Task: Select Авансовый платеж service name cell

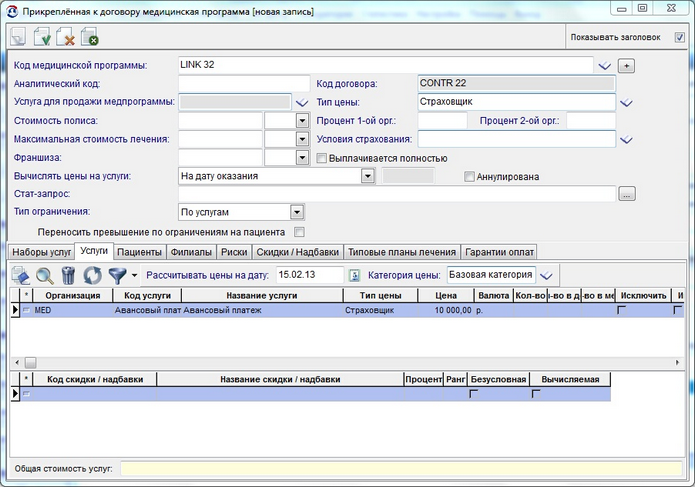Action: point(262,310)
